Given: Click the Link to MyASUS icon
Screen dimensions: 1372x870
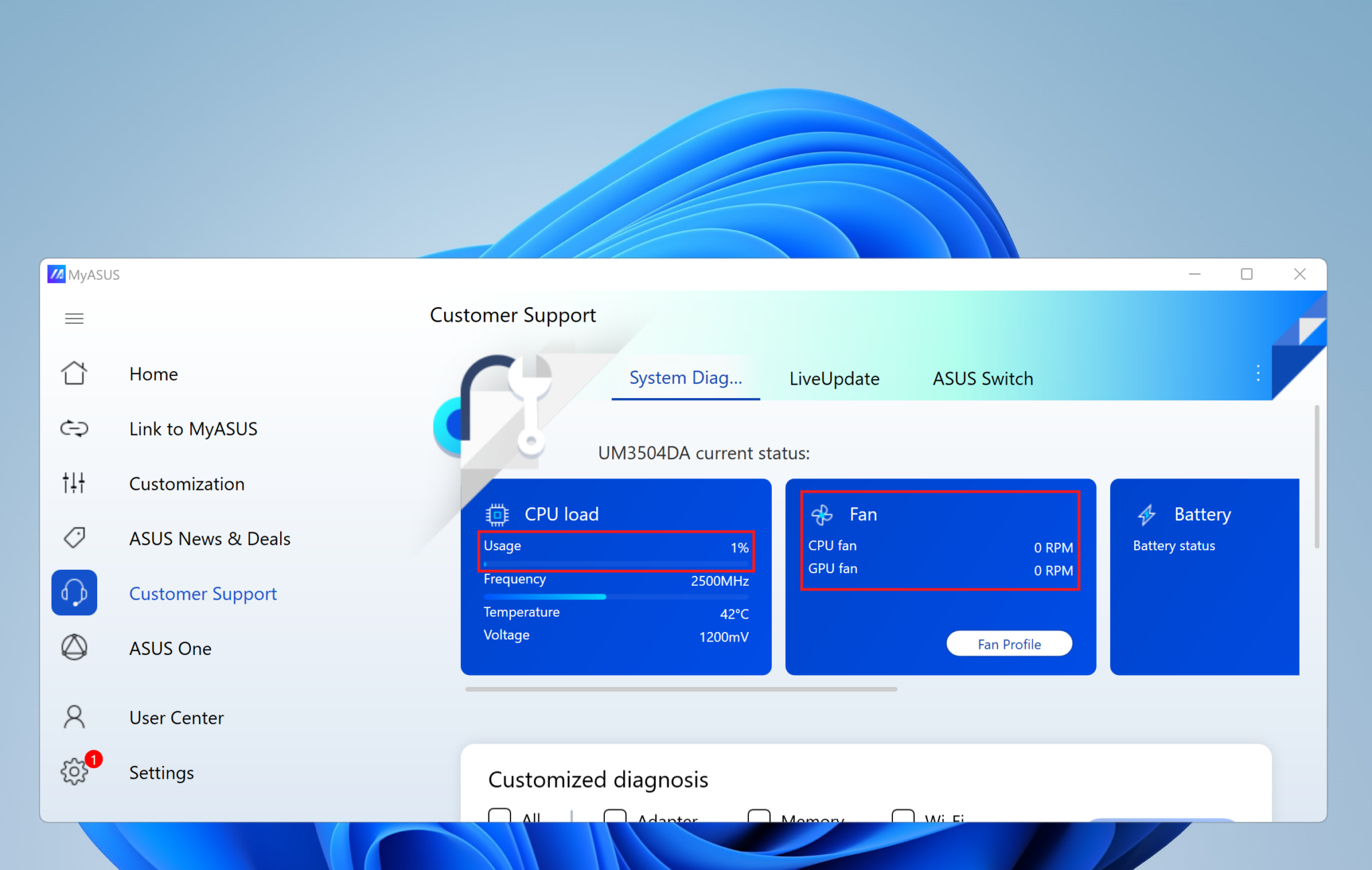Looking at the screenshot, I should click(74, 428).
